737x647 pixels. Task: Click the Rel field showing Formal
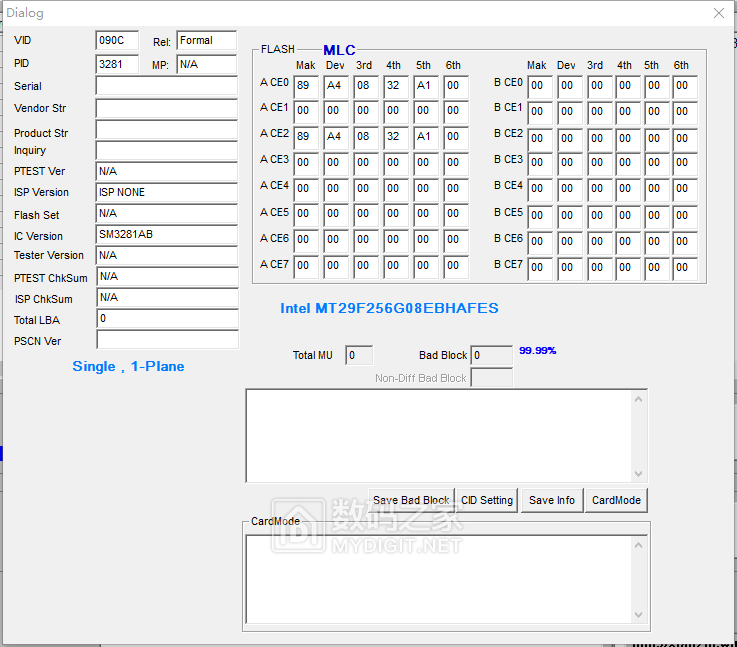[206, 41]
